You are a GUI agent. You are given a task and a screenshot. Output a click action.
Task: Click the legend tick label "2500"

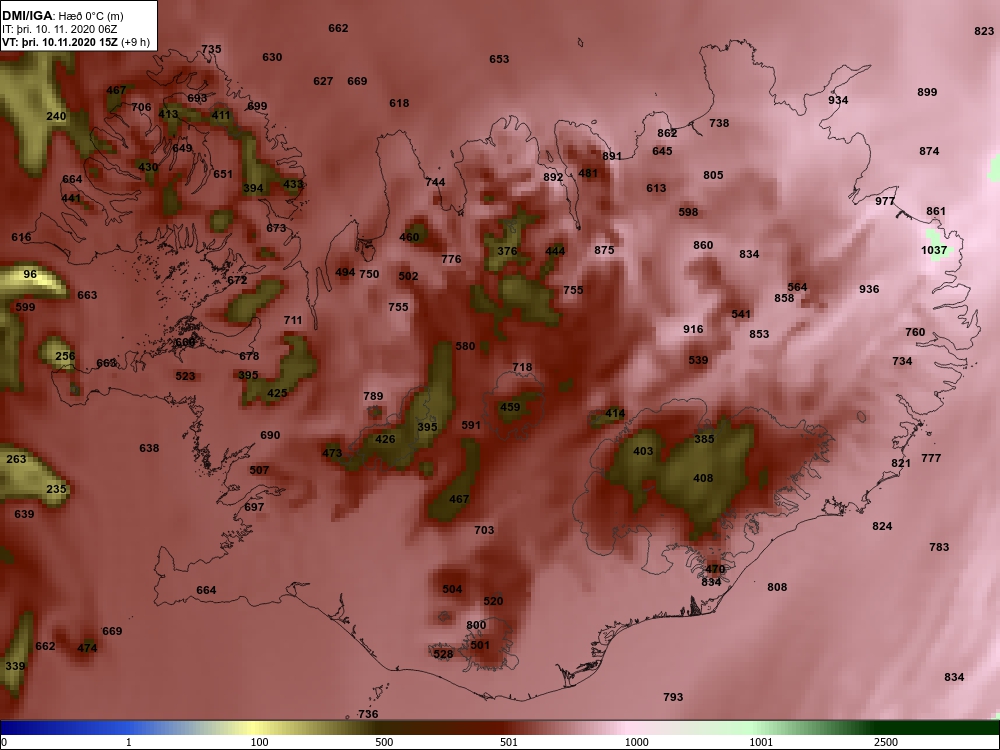(886, 742)
